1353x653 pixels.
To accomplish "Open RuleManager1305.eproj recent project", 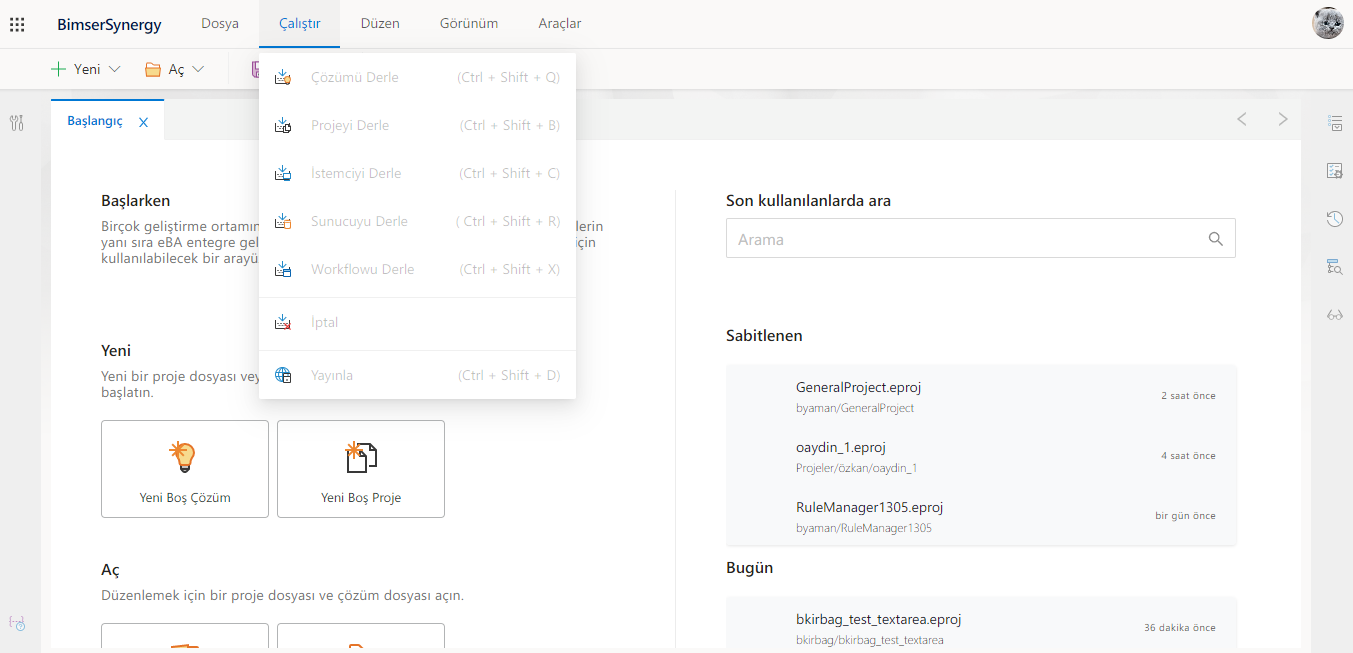I will tap(869, 507).
